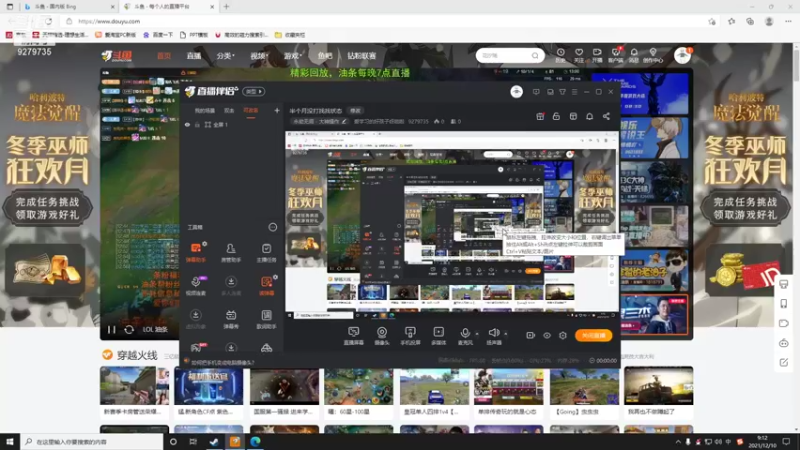This screenshot has height=450, width=800.
Task: Open the 弹幕助手 tool in the toolbox
Action: pyautogui.click(x=196, y=252)
